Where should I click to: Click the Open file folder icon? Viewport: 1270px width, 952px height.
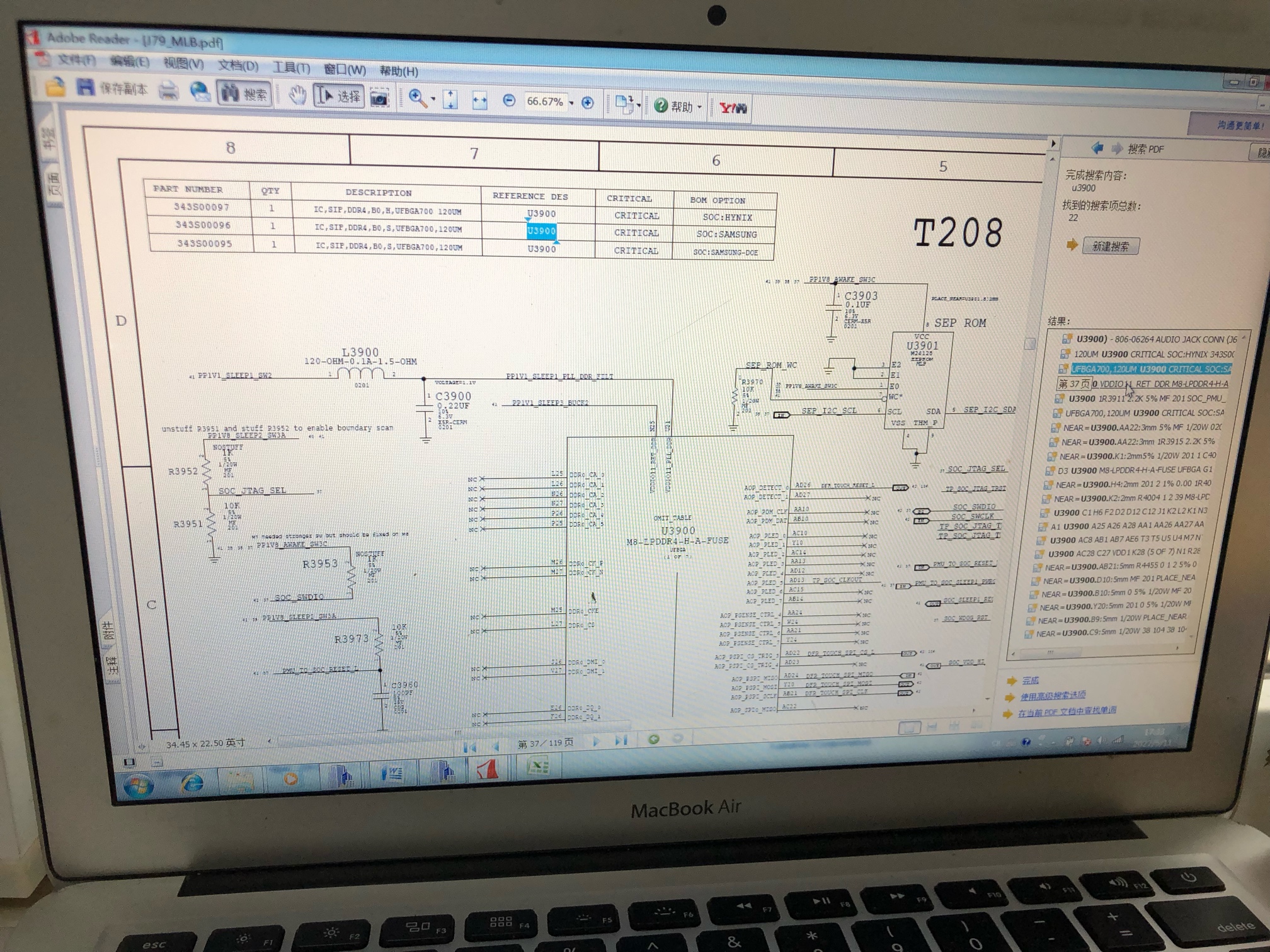[55, 86]
